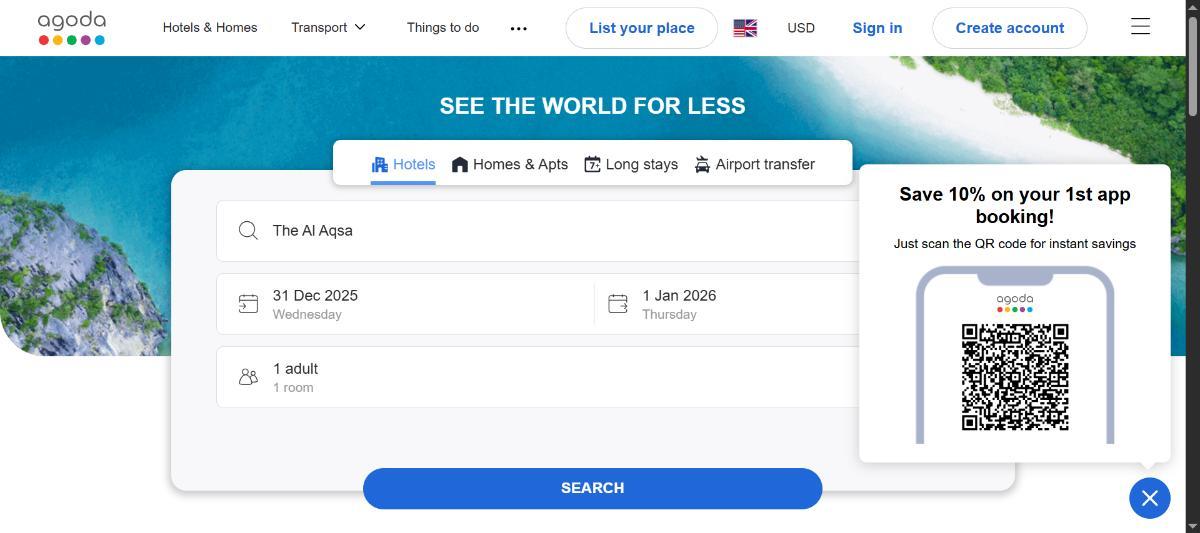1200x533 pixels.
Task: Open the Airport transfer tab
Action: coord(755,164)
